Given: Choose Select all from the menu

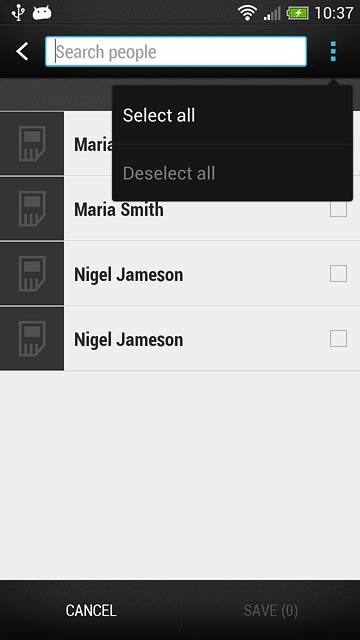Looking at the screenshot, I should click(x=232, y=115).
